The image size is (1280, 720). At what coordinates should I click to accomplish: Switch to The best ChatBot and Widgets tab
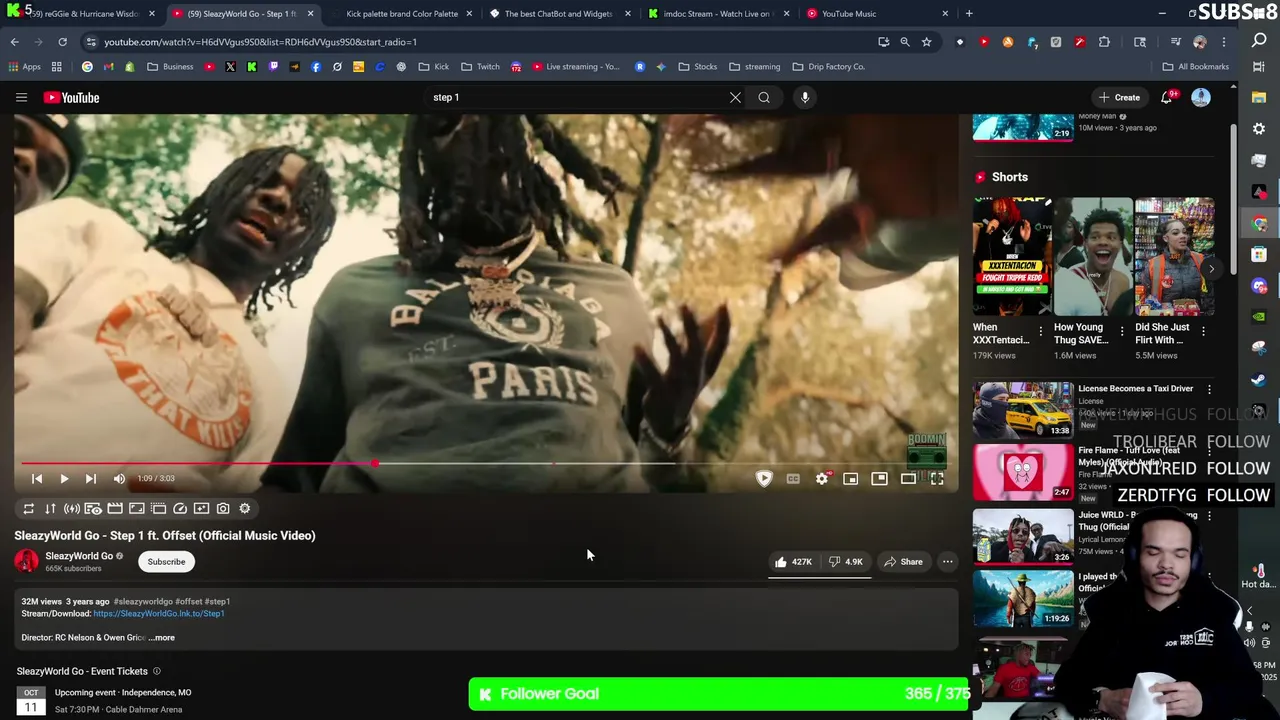click(x=558, y=14)
